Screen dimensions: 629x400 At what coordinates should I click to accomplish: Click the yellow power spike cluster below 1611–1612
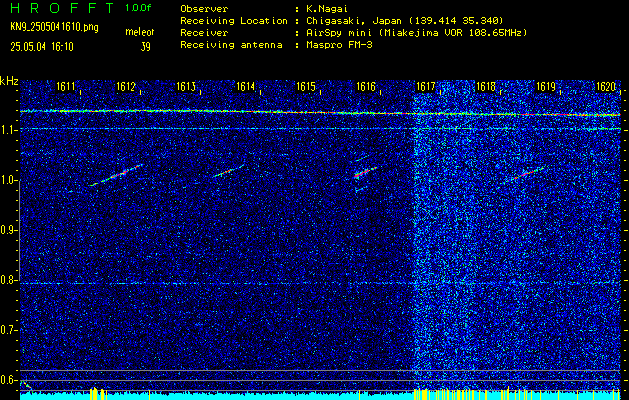click(98, 393)
